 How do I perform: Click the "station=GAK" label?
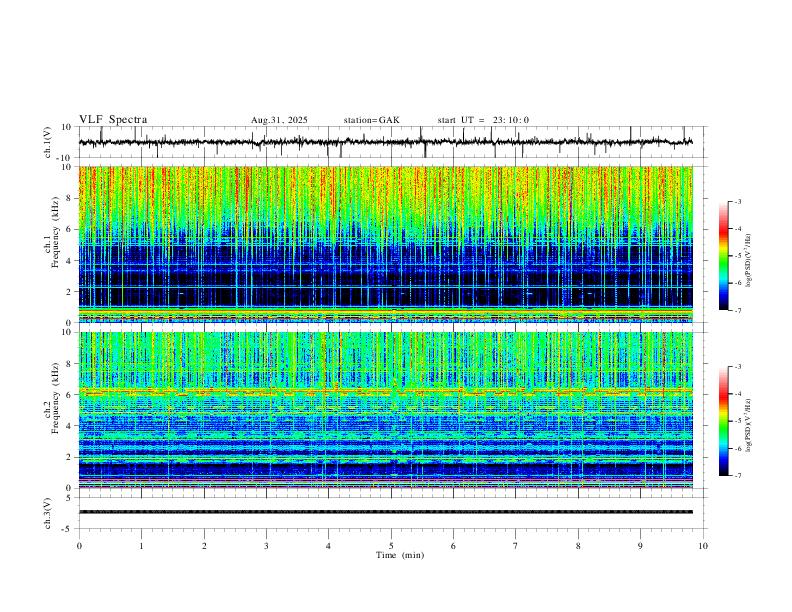pos(371,120)
